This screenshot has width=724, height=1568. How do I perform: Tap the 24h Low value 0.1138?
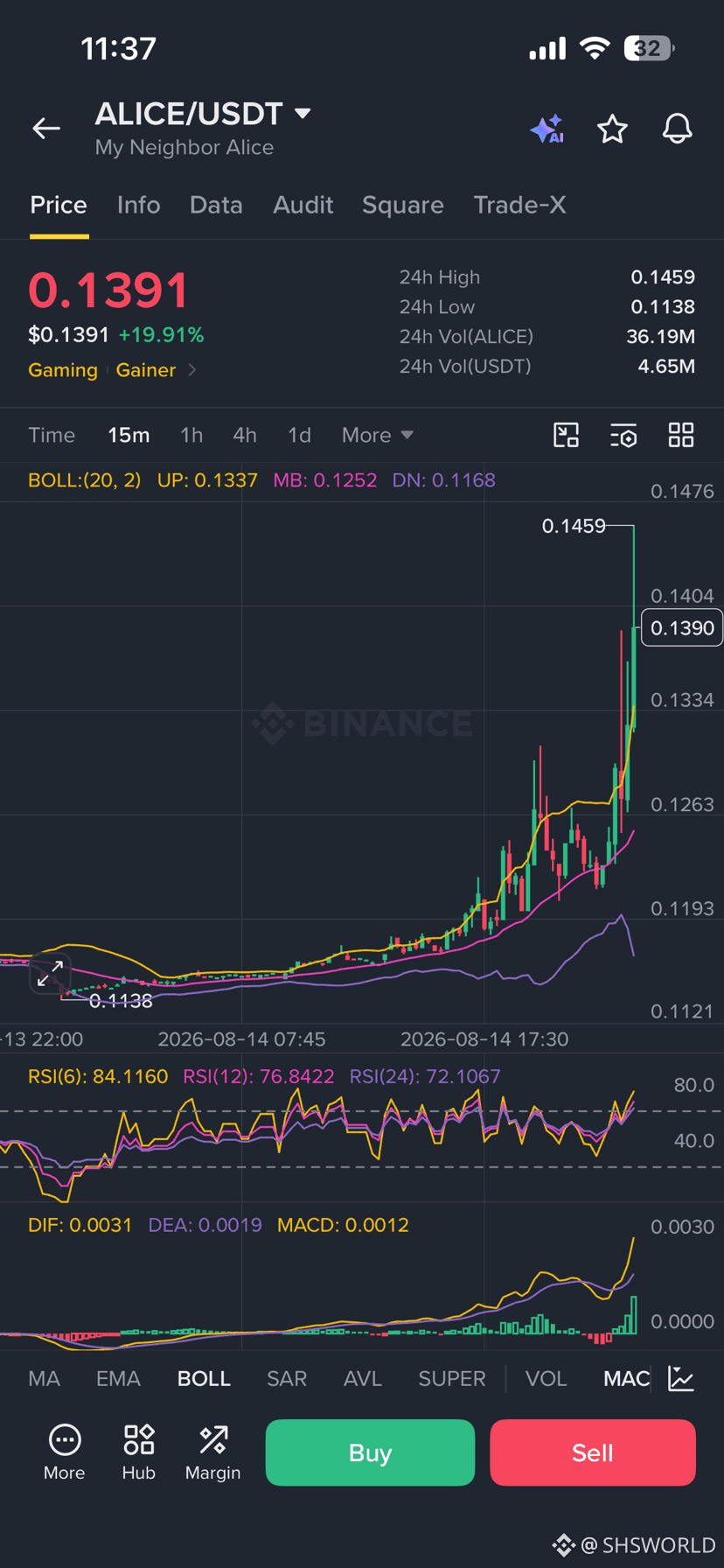[x=663, y=307]
